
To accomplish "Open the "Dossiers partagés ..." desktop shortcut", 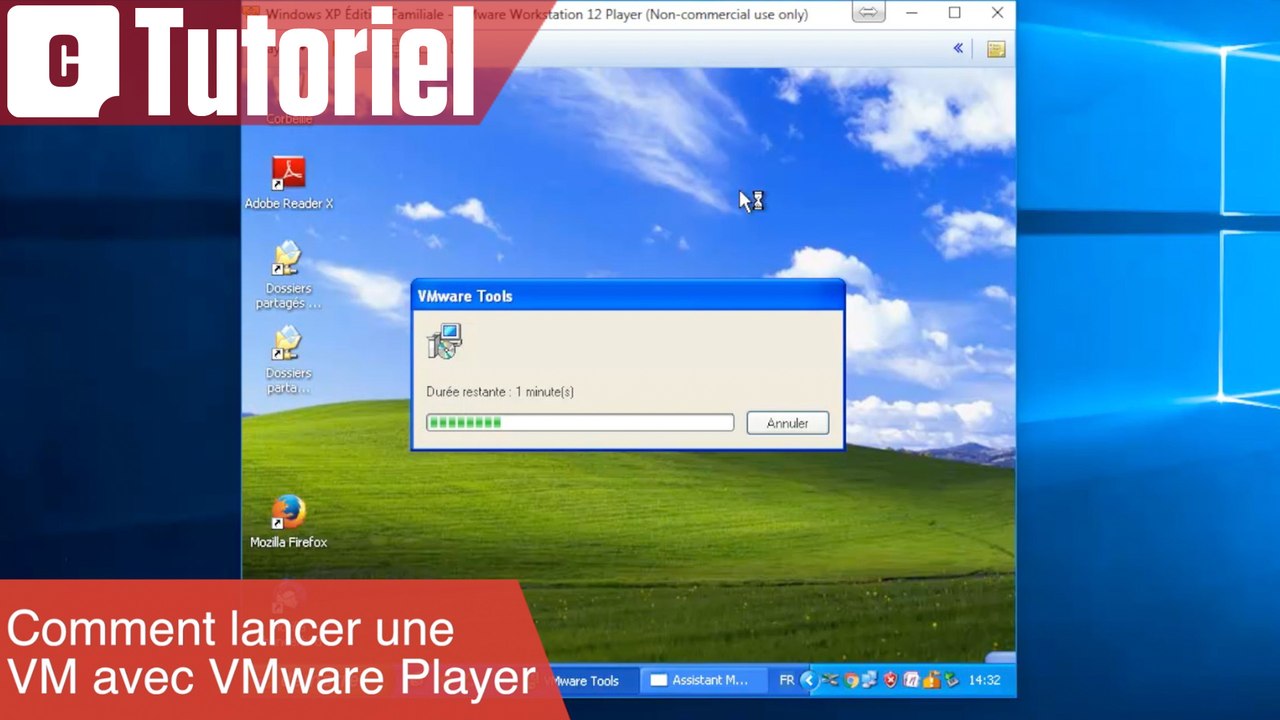I will (x=288, y=275).
